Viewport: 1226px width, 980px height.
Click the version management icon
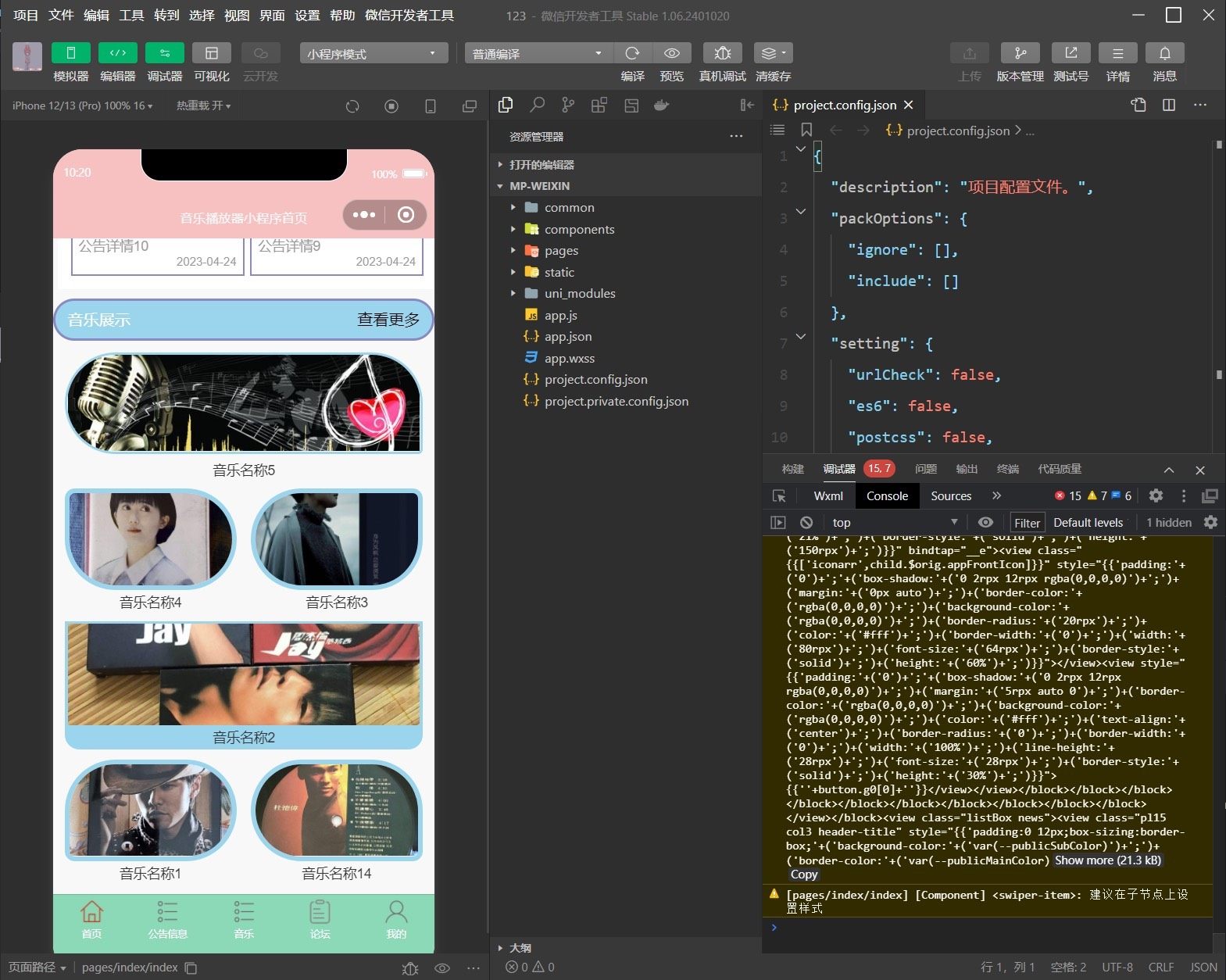[1020, 53]
